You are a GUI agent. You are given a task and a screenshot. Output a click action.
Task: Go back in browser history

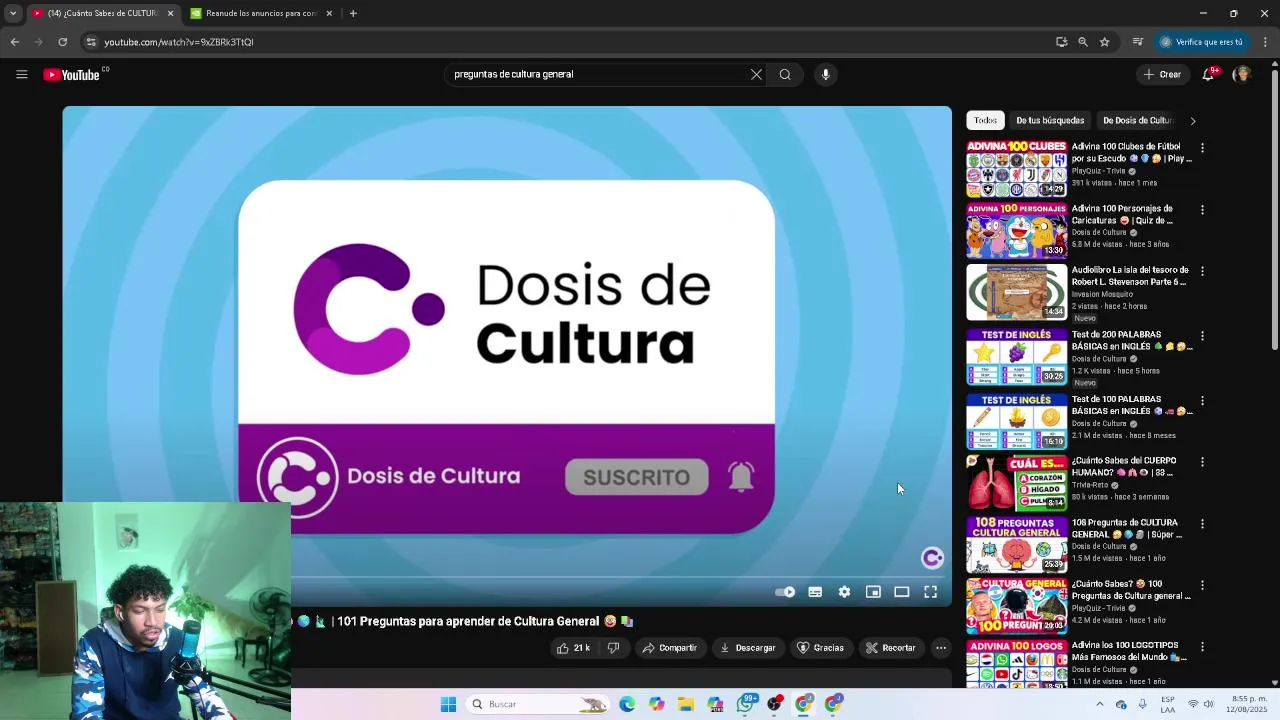[14, 42]
